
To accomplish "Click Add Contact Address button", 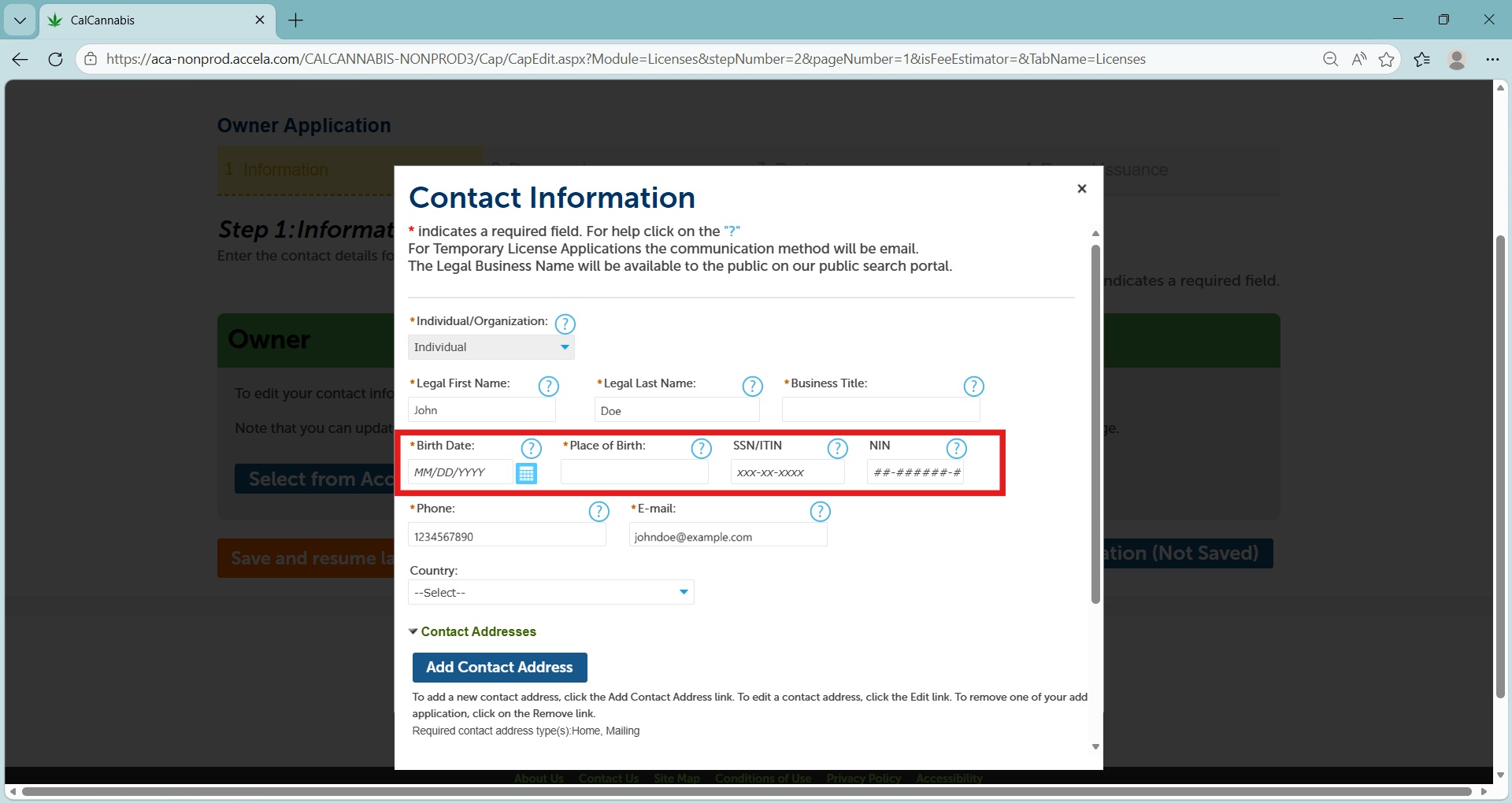I will pyautogui.click(x=500, y=668).
